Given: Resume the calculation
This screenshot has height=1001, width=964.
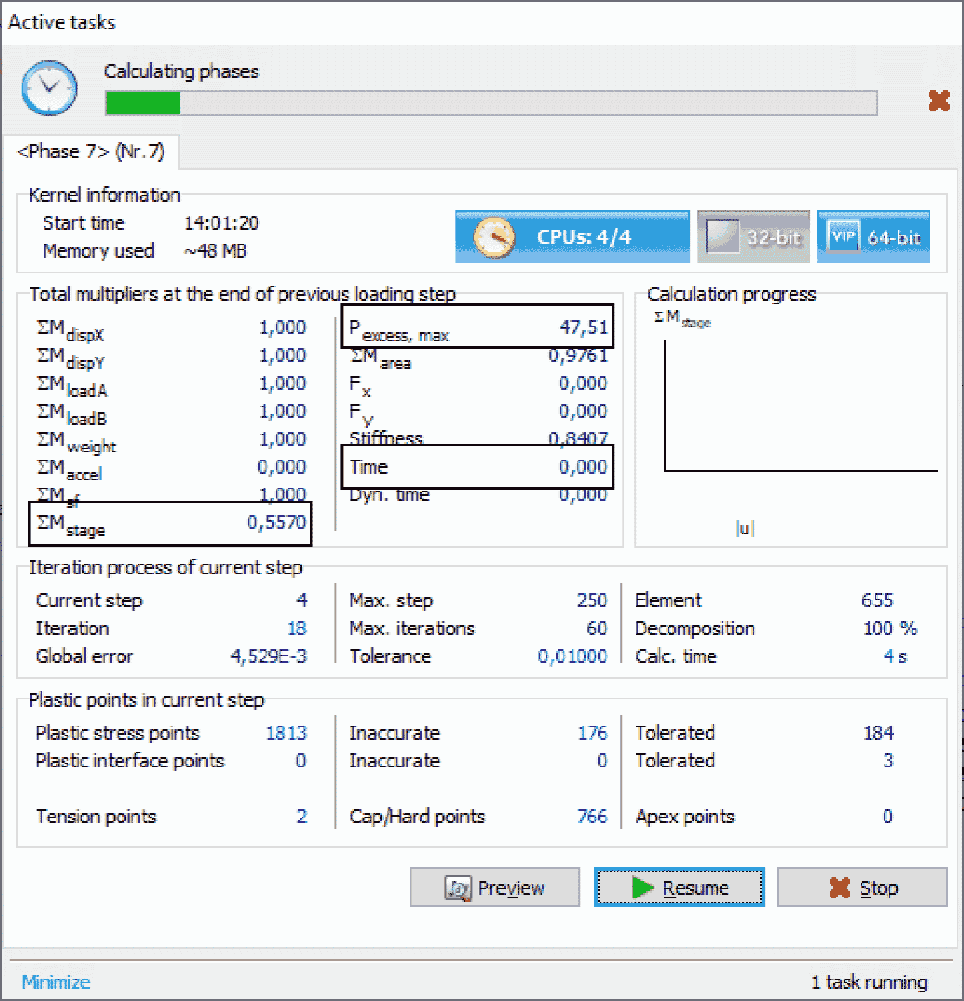Looking at the screenshot, I should click(679, 887).
